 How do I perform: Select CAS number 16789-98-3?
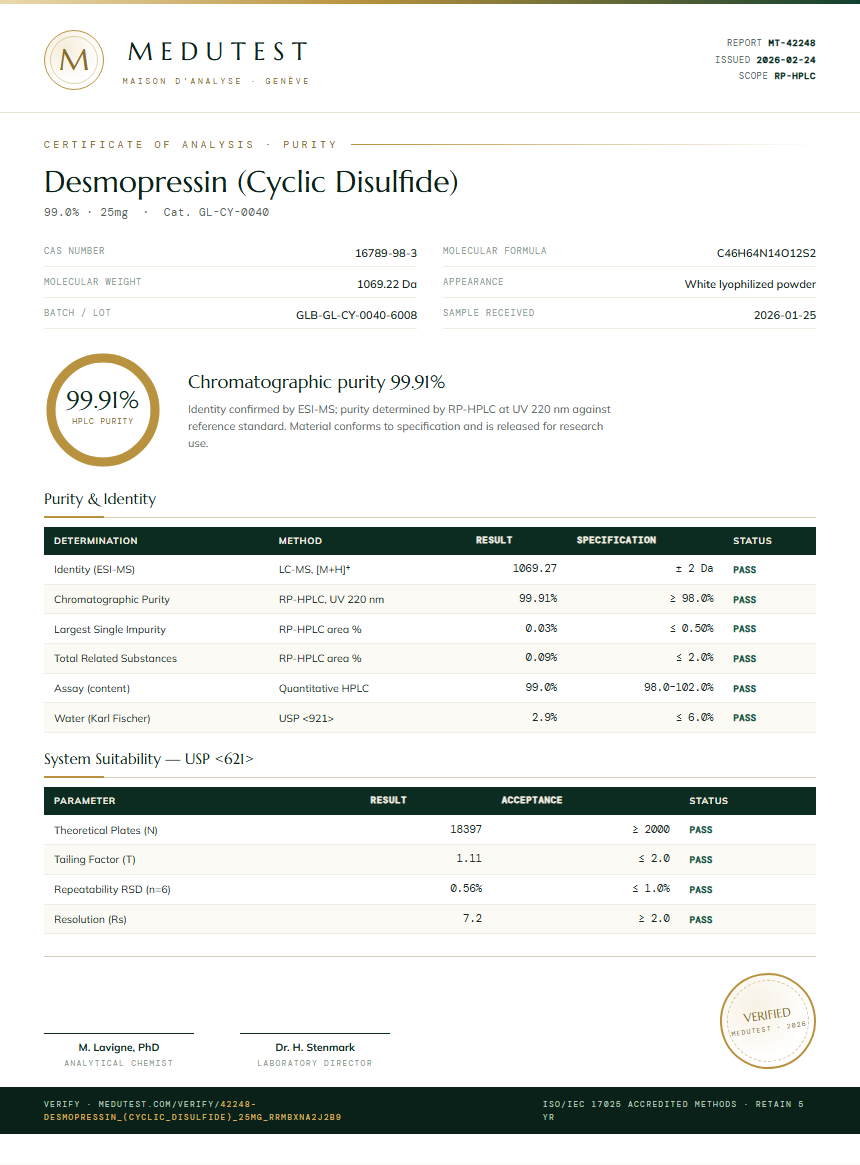point(386,253)
